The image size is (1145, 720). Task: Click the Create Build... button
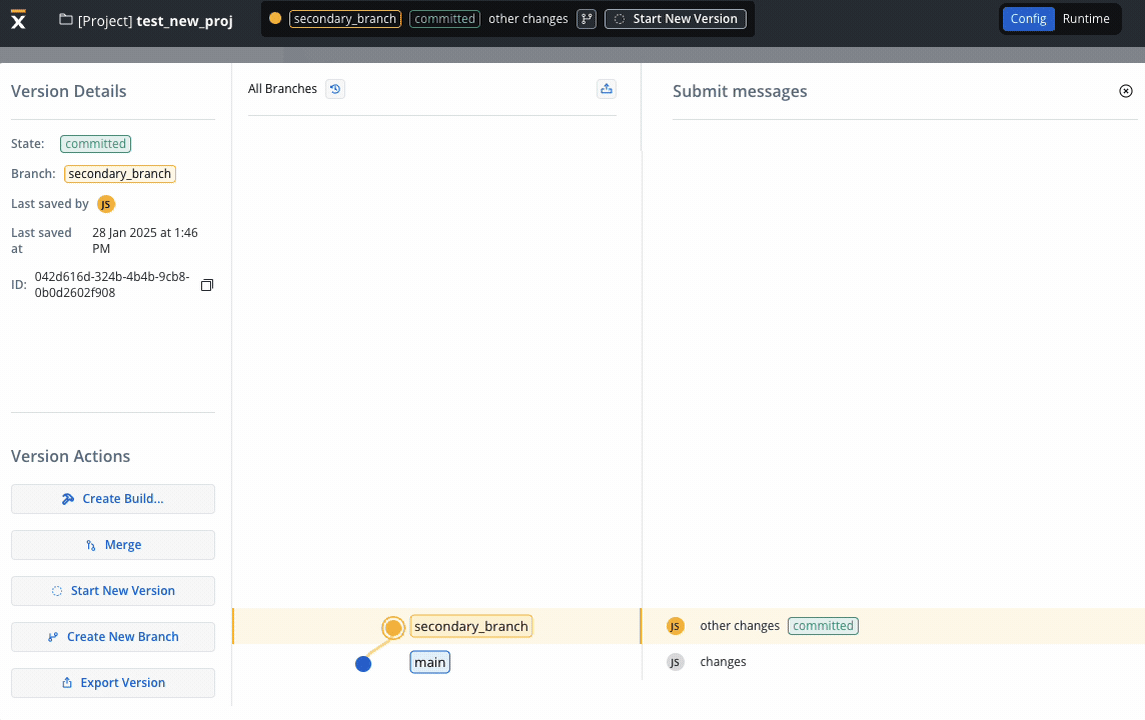click(x=113, y=499)
